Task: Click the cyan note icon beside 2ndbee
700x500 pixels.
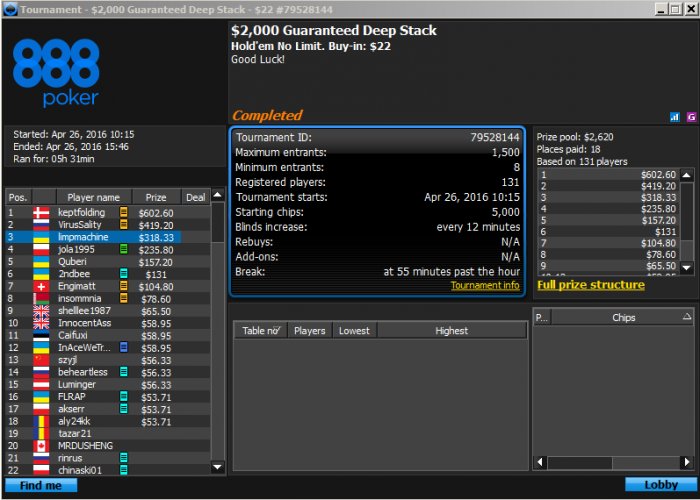Action: point(124,273)
